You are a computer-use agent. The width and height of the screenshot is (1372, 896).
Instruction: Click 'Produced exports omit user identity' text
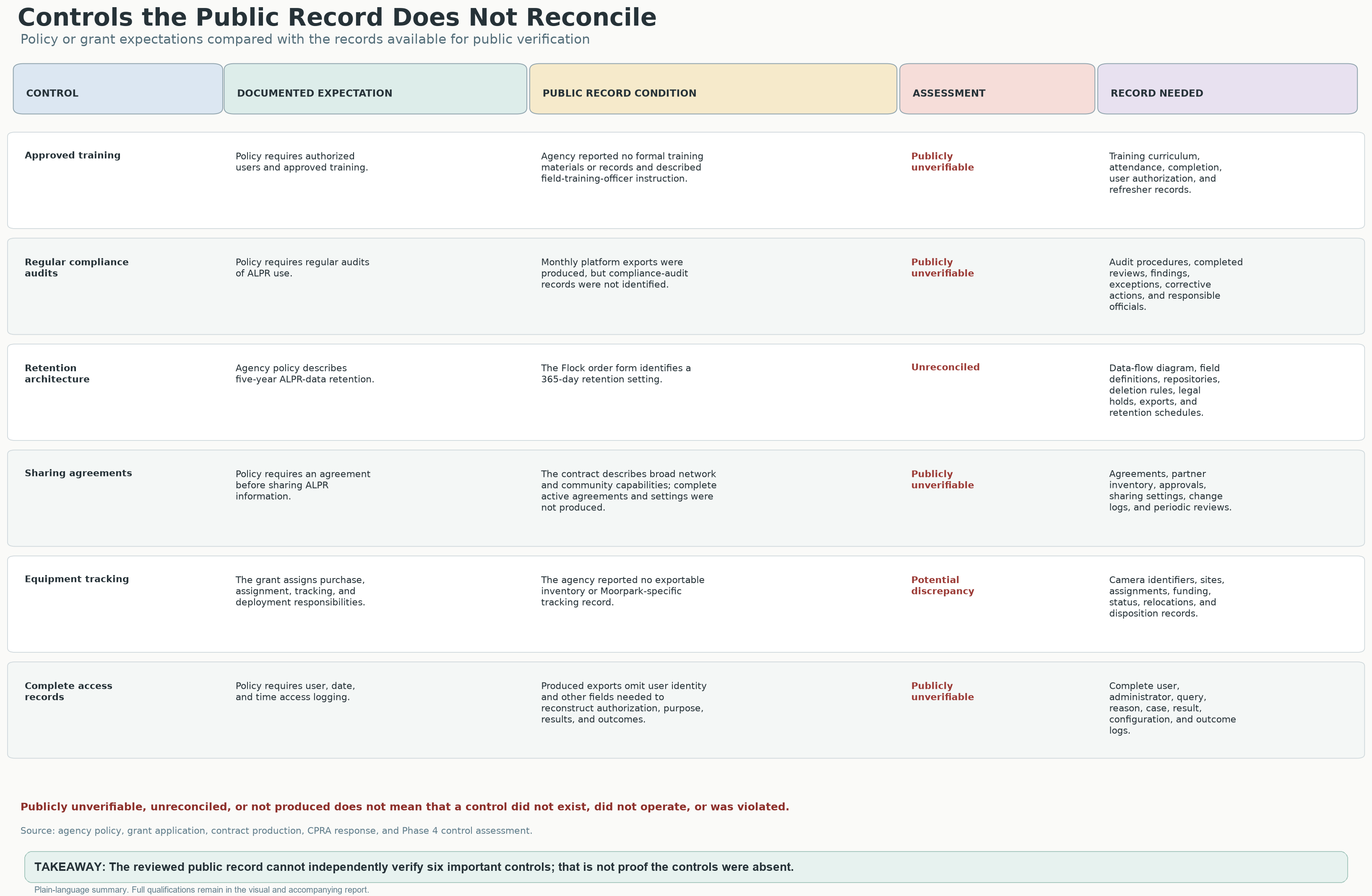(624, 702)
